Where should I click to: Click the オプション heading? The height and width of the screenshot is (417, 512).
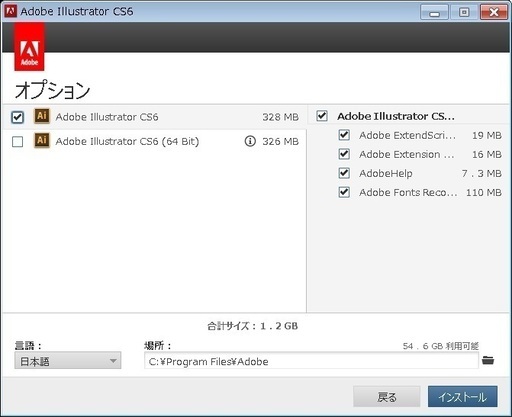(x=52, y=90)
